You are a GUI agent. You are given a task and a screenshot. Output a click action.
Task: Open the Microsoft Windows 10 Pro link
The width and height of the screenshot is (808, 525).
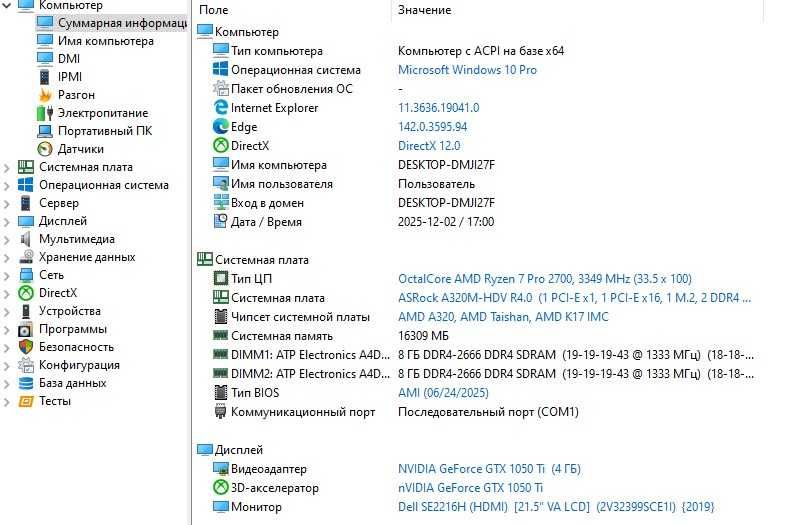coord(467,70)
